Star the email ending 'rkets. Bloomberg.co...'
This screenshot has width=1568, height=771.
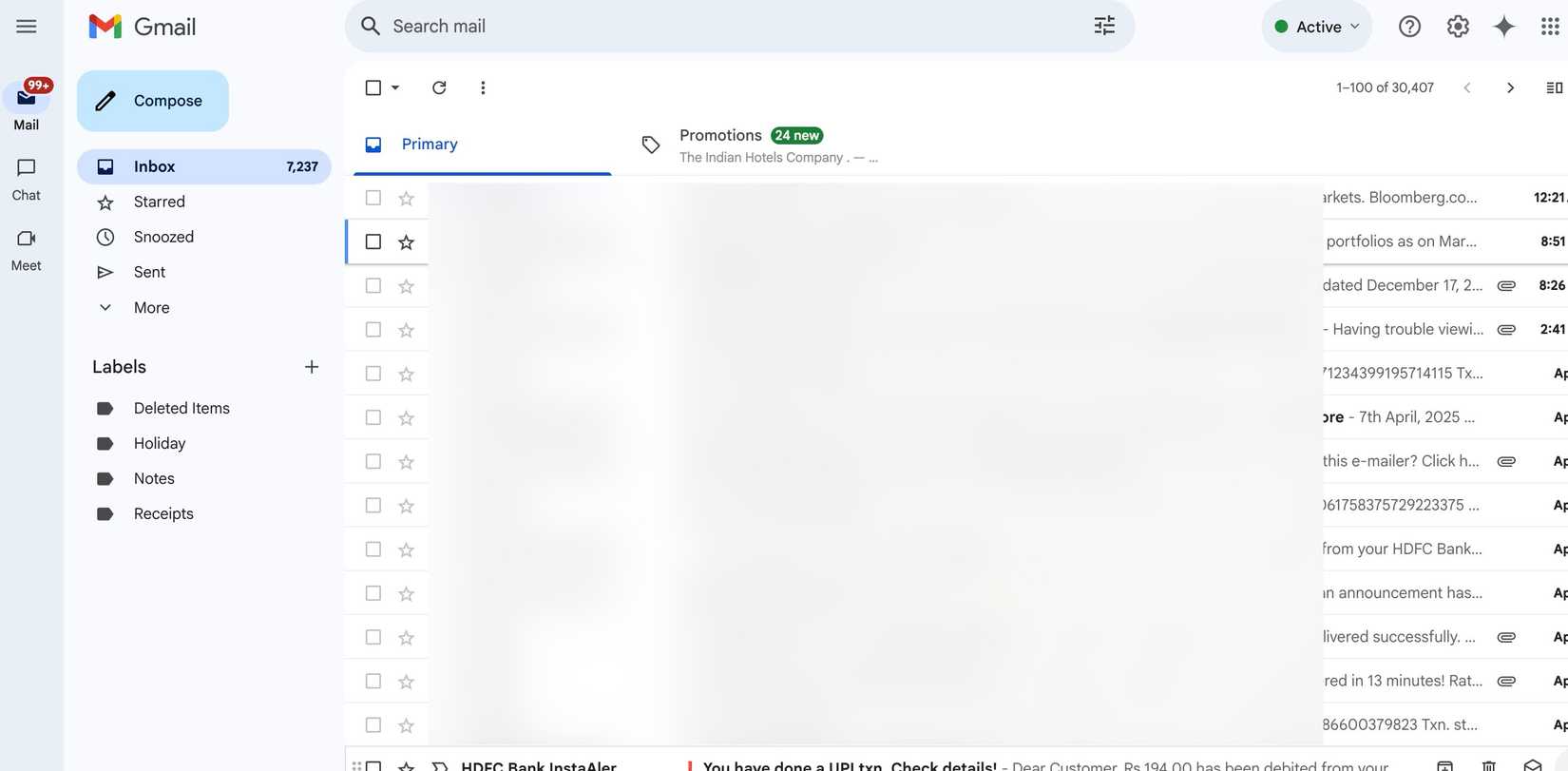coord(407,198)
